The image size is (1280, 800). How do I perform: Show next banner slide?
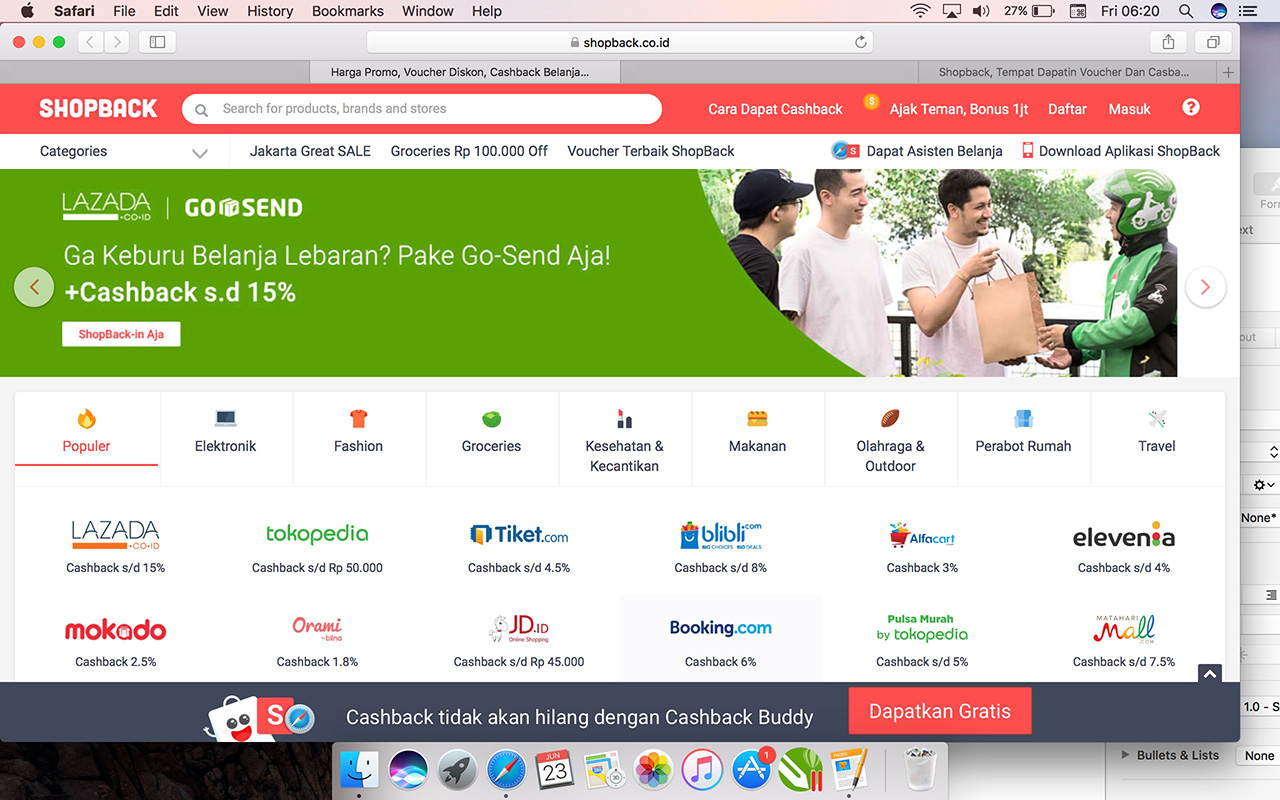click(1205, 287)
